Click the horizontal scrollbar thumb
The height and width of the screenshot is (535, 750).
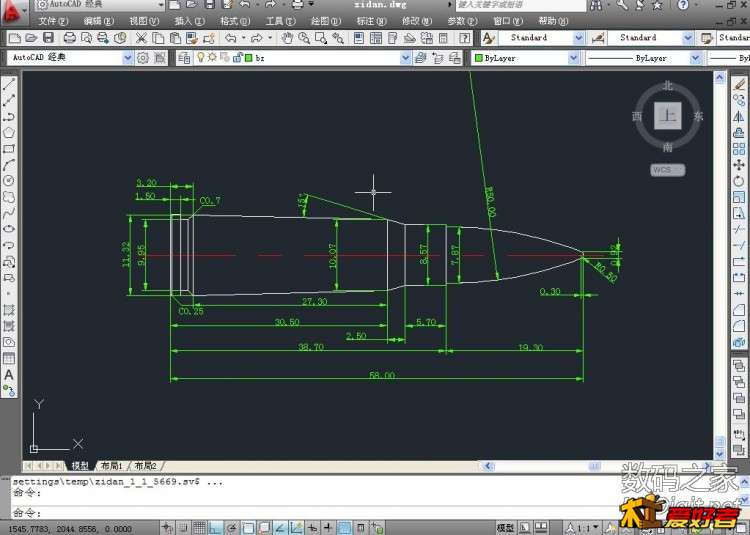pos(594,465)
